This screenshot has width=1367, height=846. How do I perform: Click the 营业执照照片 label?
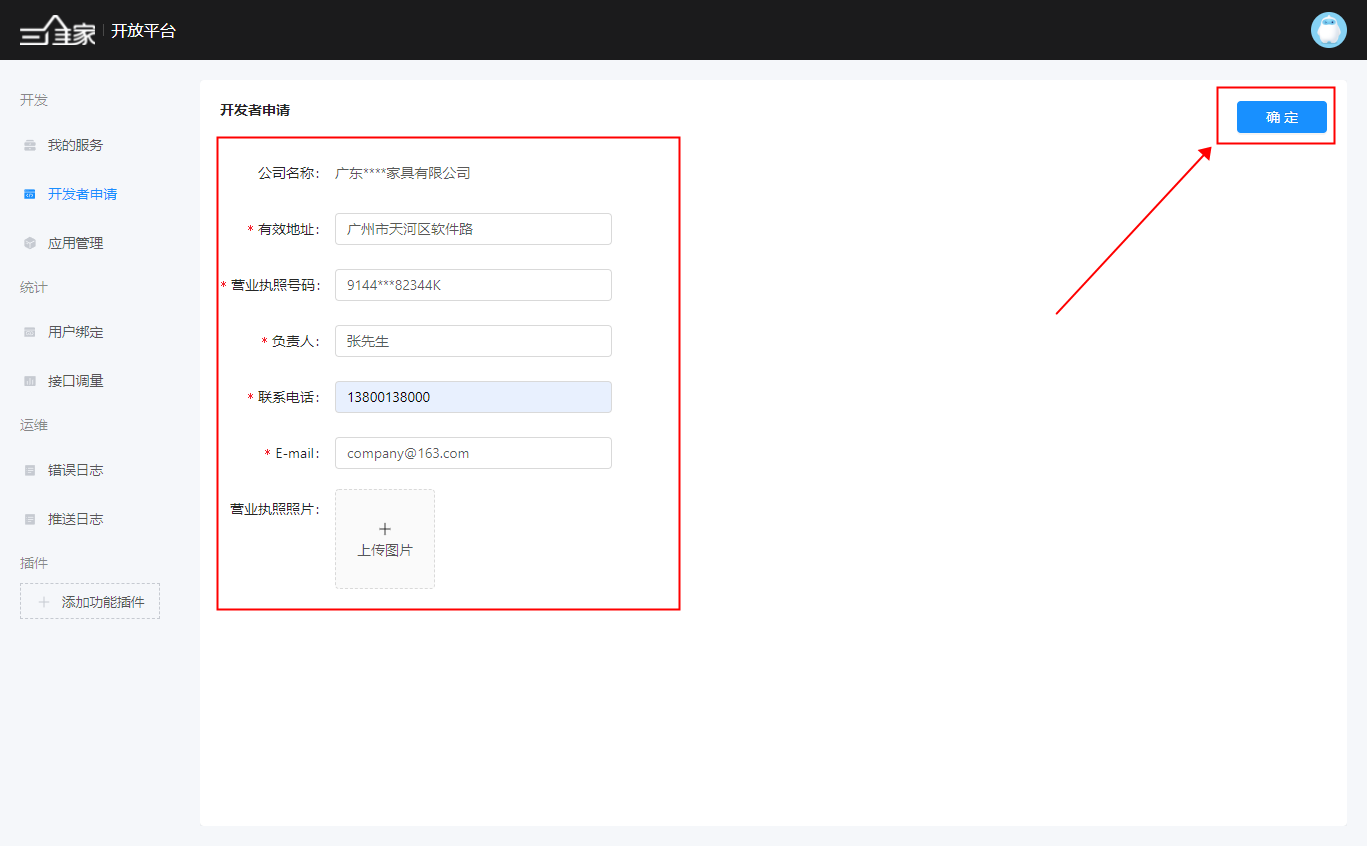tap(275, 509)
